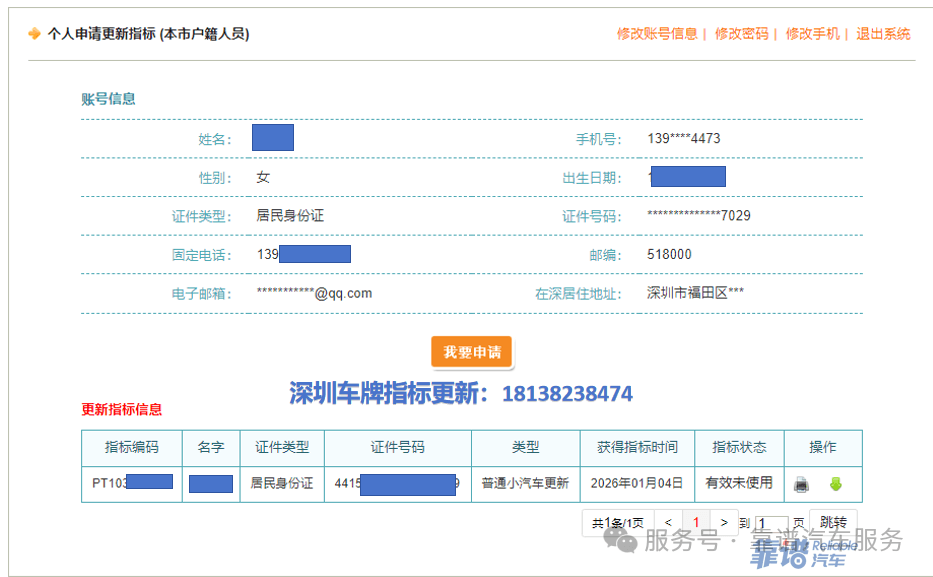Screen dimensions: 933x577
Task: Click the 获得指标时间 column header
Action: click(637, 447)
